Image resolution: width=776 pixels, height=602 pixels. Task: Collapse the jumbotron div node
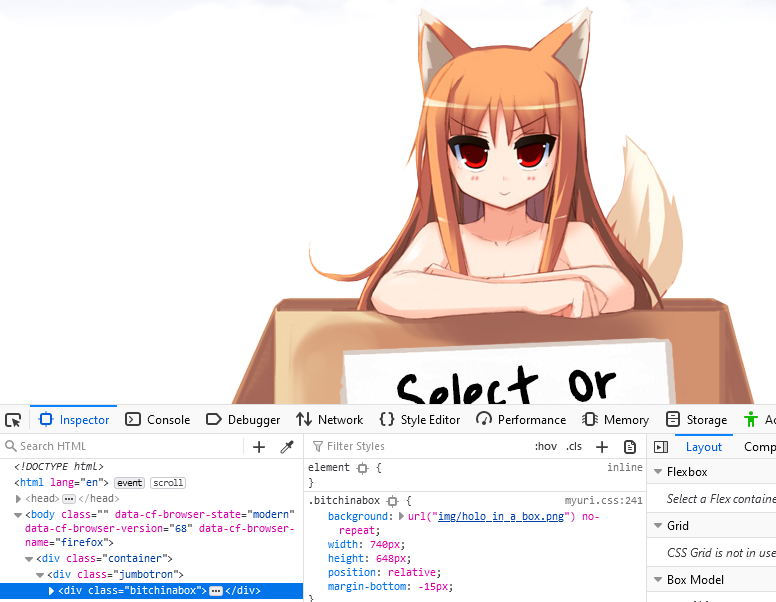(x=40, y=575)
